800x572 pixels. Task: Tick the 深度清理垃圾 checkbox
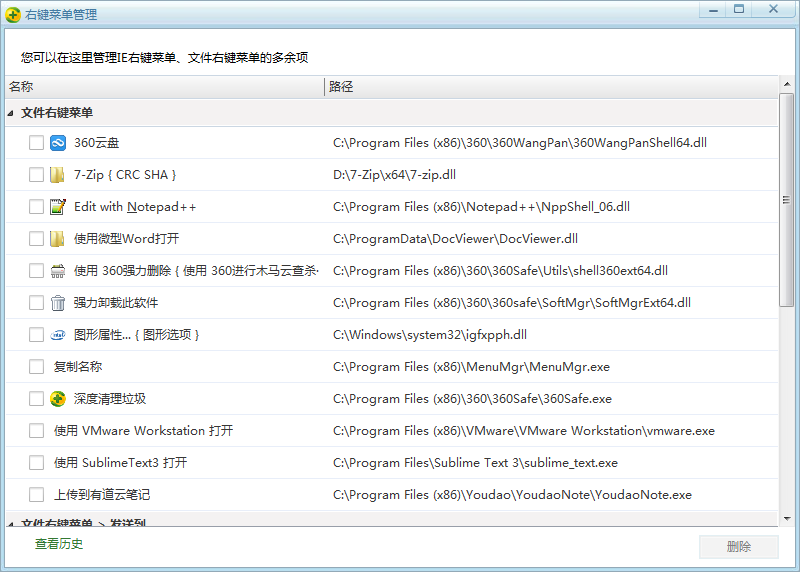click(36, 399)
